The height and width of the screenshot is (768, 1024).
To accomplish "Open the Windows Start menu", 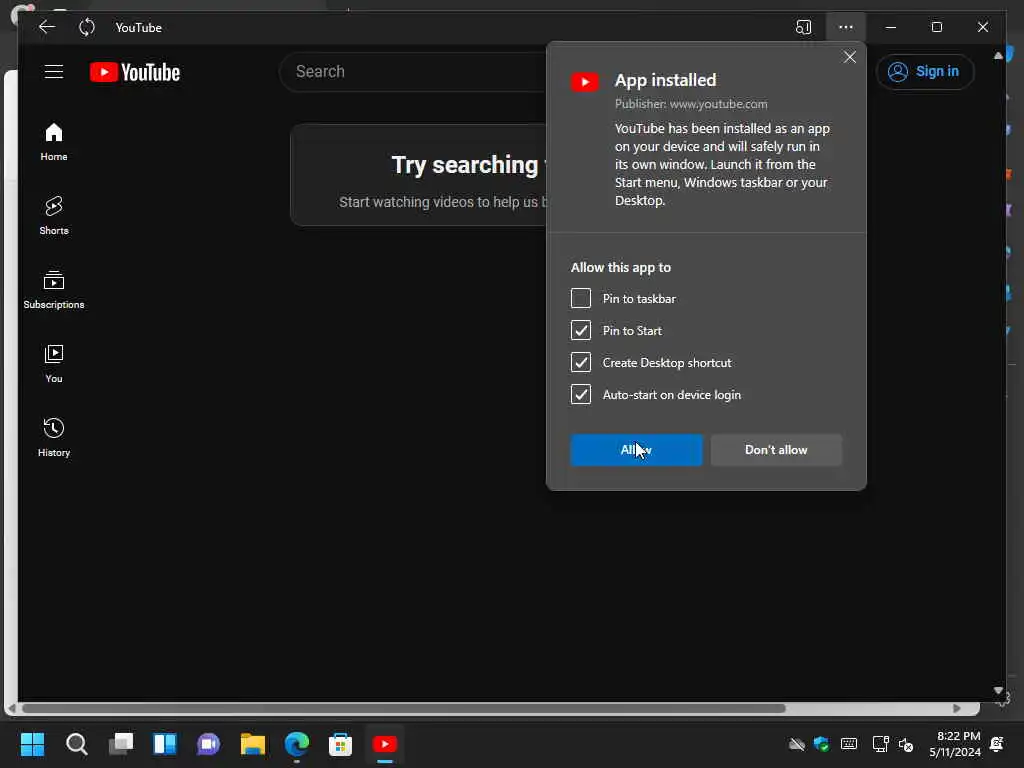I will pyautogui.click(x=33, y=744).
